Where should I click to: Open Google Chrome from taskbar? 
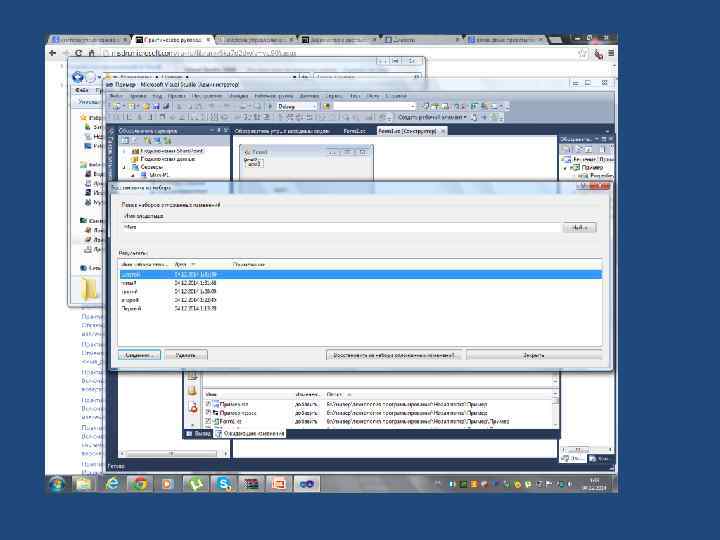(140, 484)
